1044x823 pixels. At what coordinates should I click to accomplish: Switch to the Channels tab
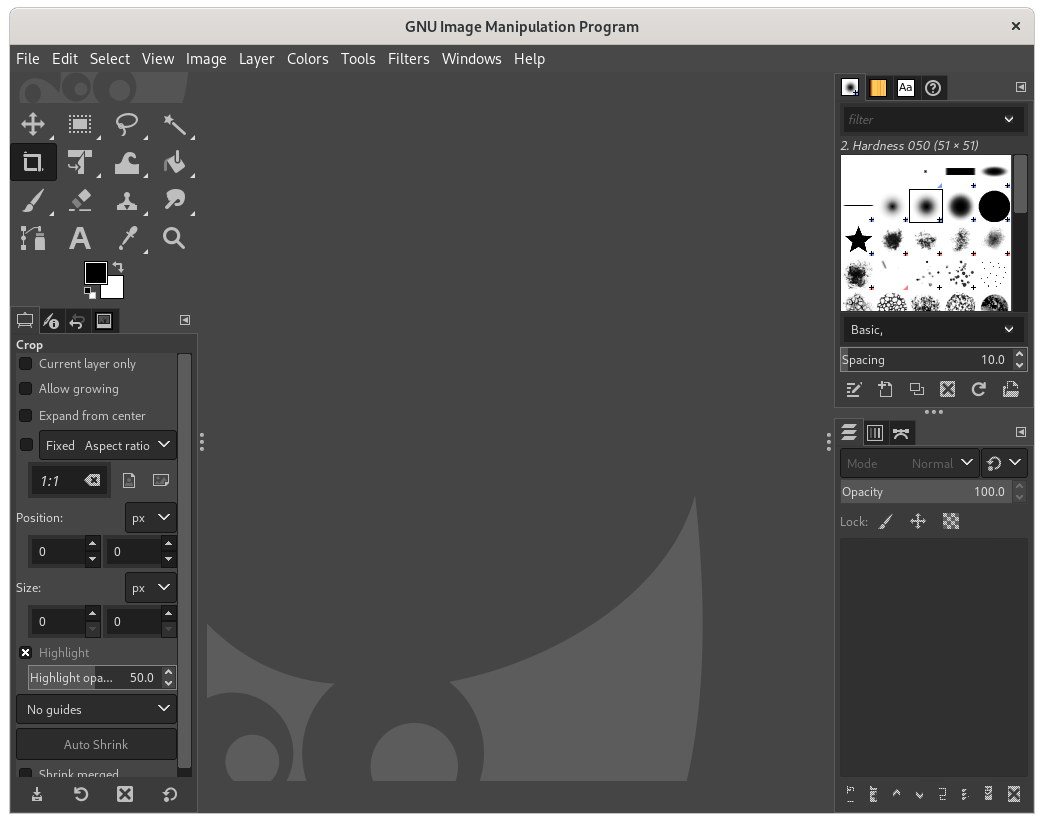tap(875, 433)
